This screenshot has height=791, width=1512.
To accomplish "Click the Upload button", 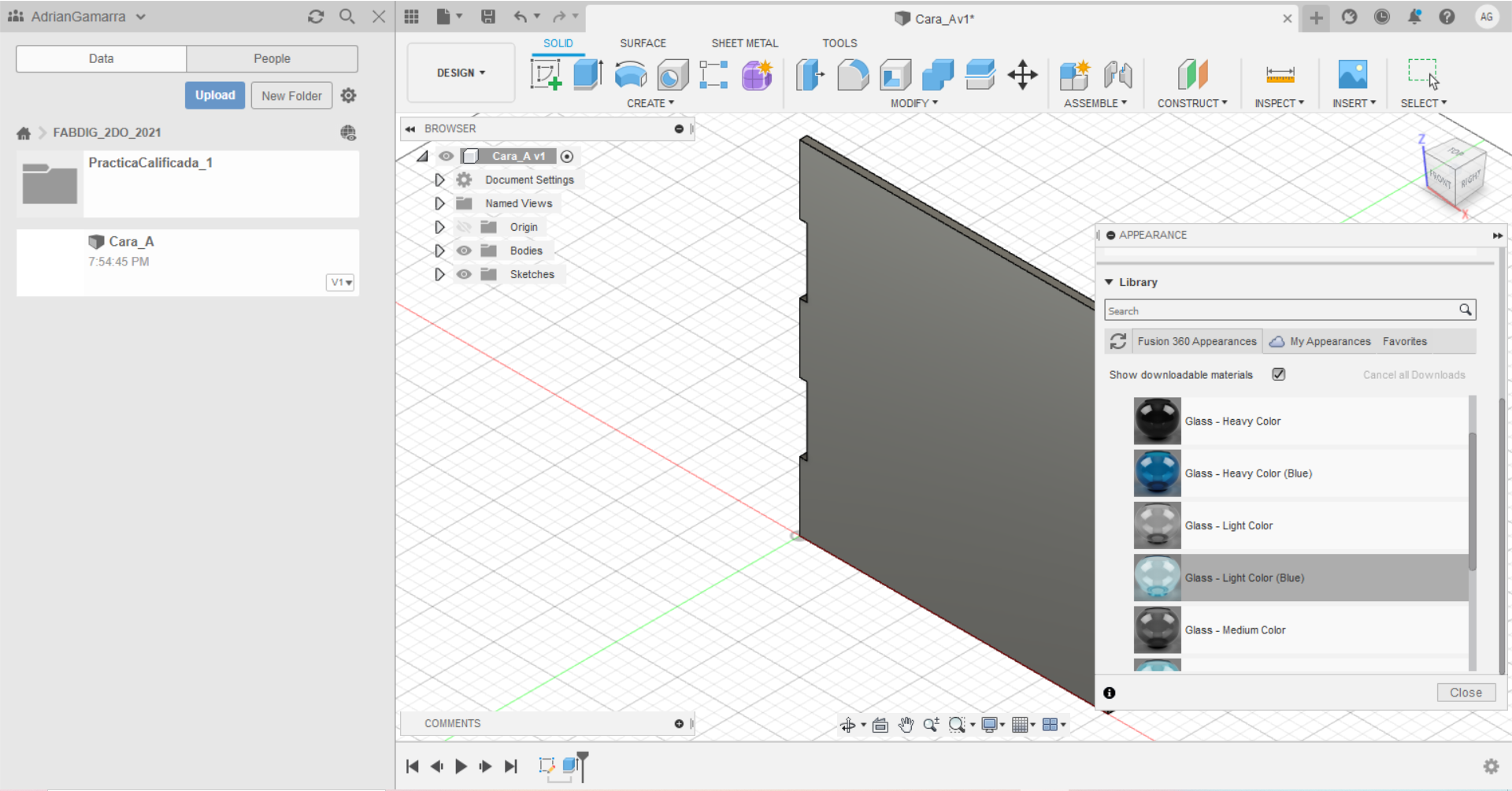I will pyautogui.click(x=215, y=95).
